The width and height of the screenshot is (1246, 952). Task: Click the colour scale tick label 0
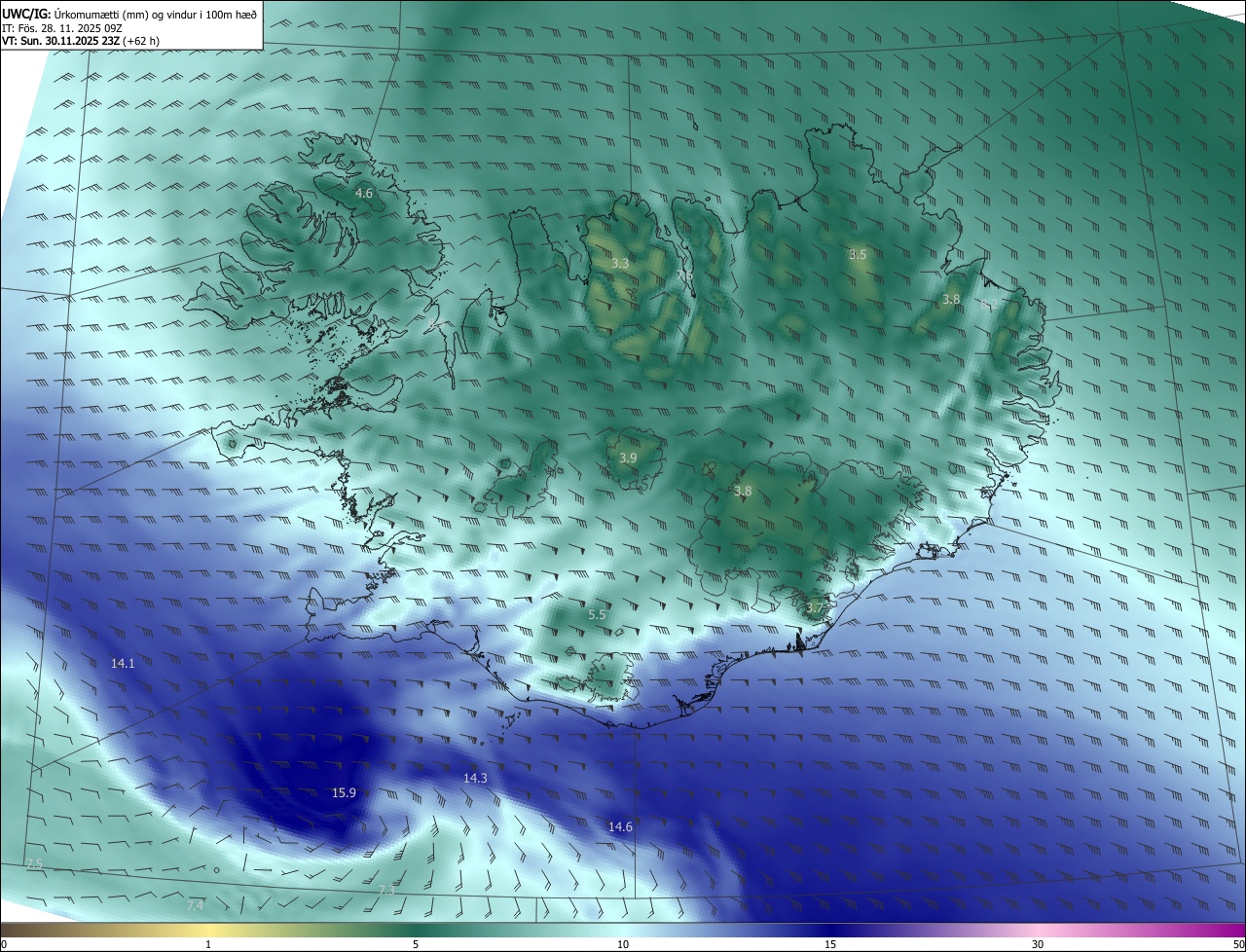click(4, 944)
